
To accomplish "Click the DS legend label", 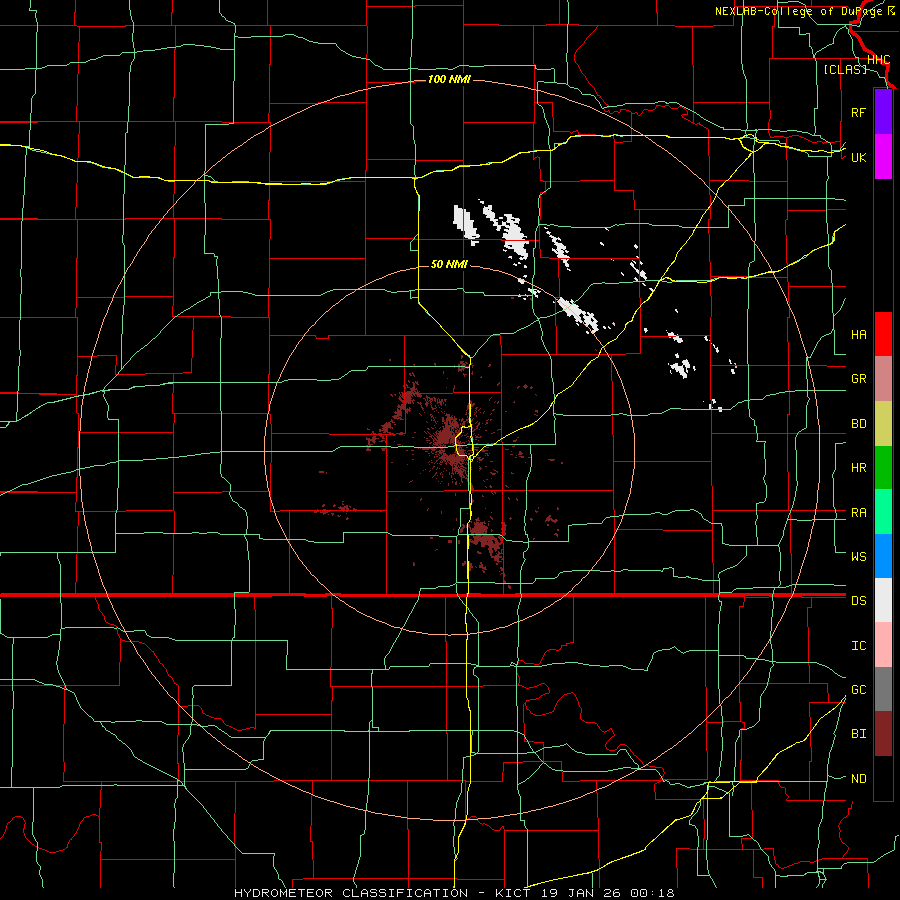I will 858,600.
